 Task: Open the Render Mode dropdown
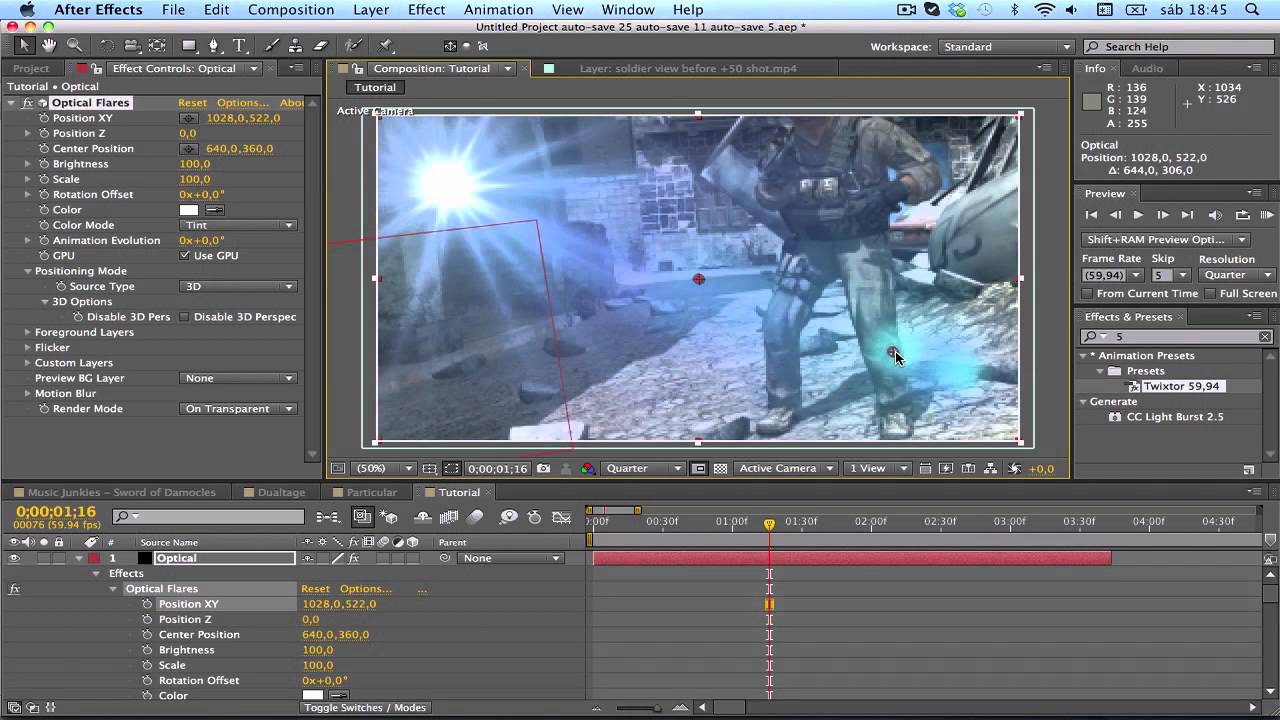tap(238, 409)
